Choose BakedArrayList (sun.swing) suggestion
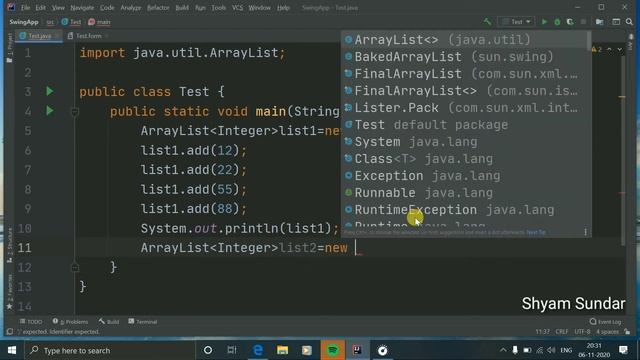640x360 pixels. (464, 57)
